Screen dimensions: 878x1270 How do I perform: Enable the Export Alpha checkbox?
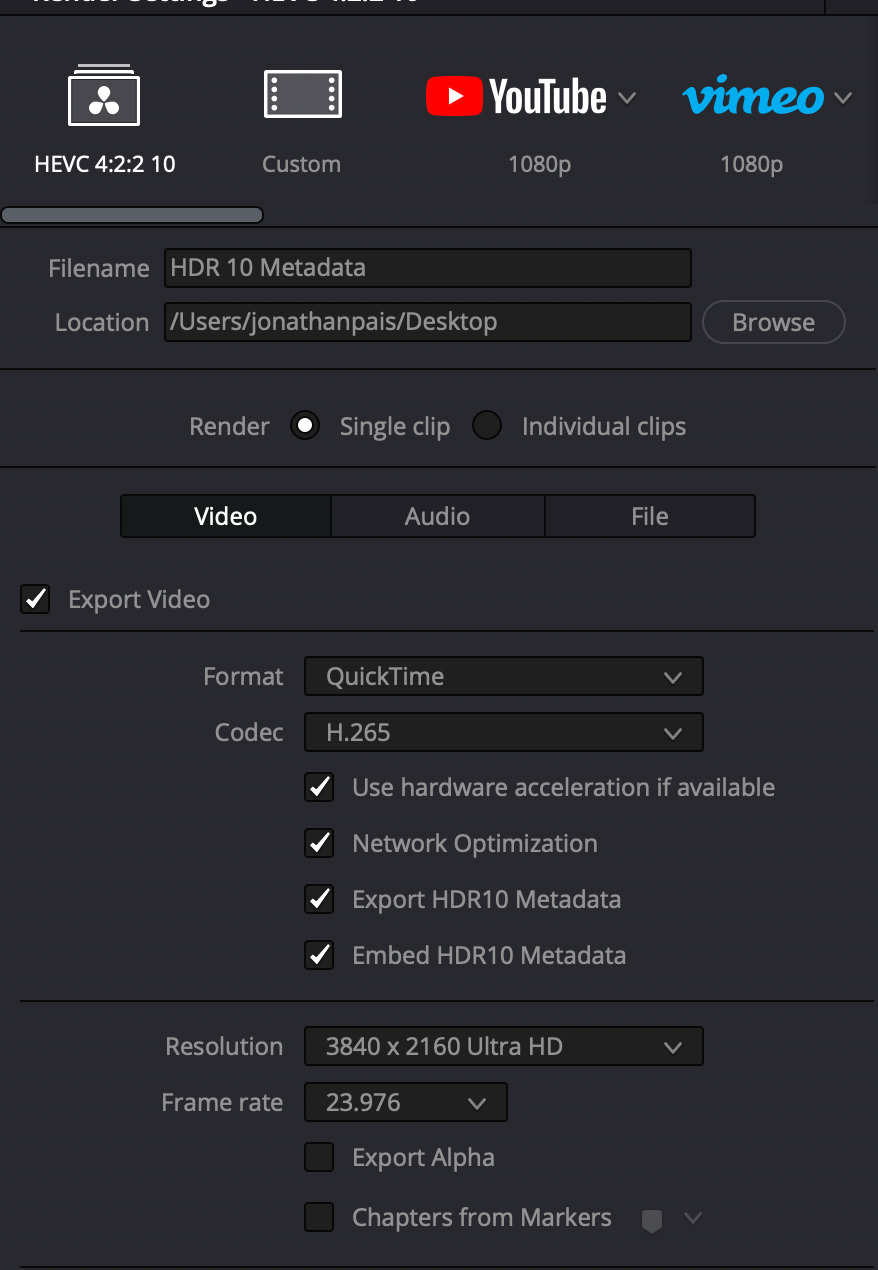(319, 1158)
